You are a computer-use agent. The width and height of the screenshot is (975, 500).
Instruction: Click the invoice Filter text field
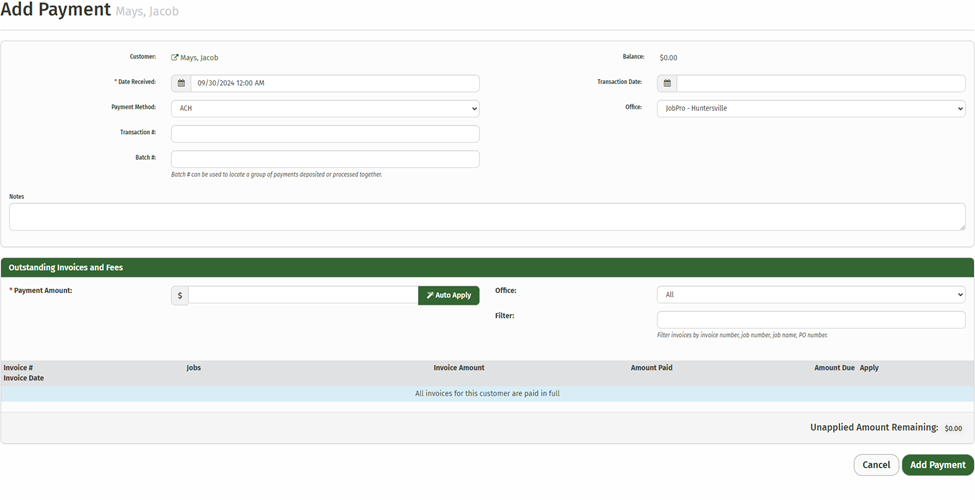(x=811, y=320)
